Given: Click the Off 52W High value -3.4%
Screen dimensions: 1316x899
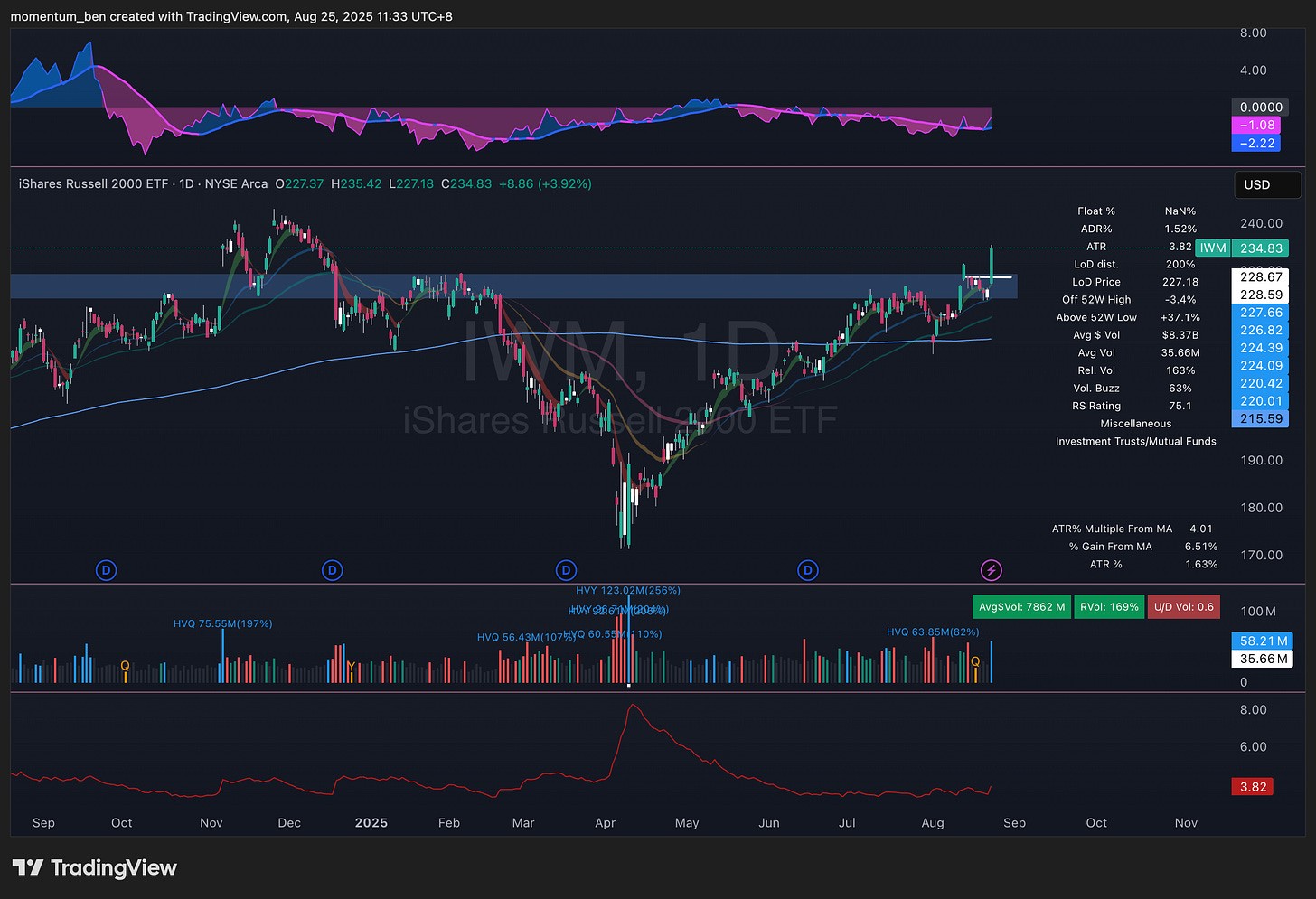Looking at the screenshot, I should (x=1180, y=299).
